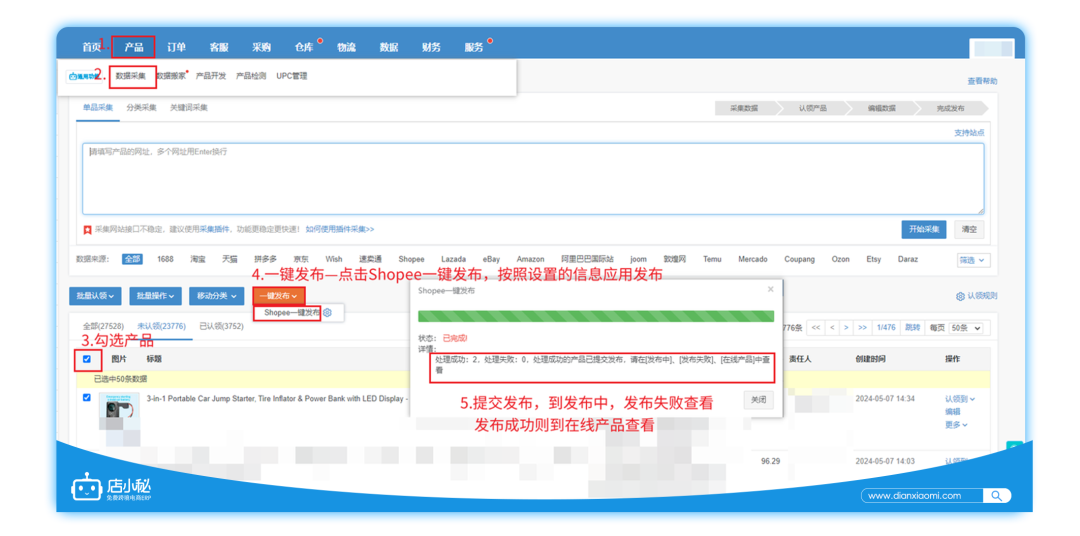The height and width of the screenshot is (536, 1080).
Task: Expand the 筛选 dropdown for data sources
Action: pos(972,260)
